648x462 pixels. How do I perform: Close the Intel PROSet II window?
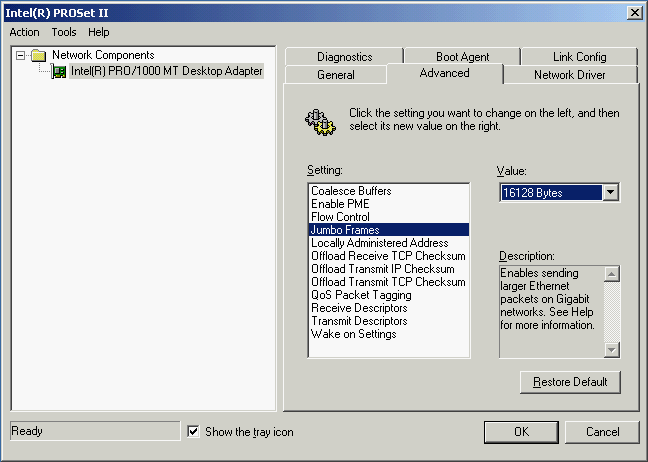coord(634,13)
